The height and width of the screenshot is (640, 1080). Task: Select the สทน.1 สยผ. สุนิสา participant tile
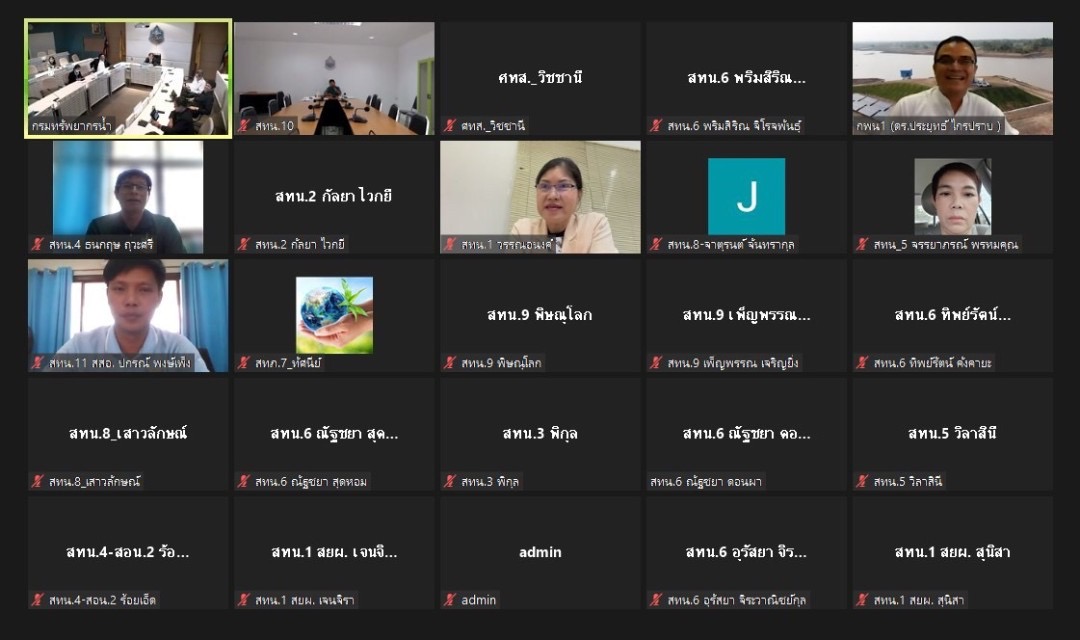[953, 553]
